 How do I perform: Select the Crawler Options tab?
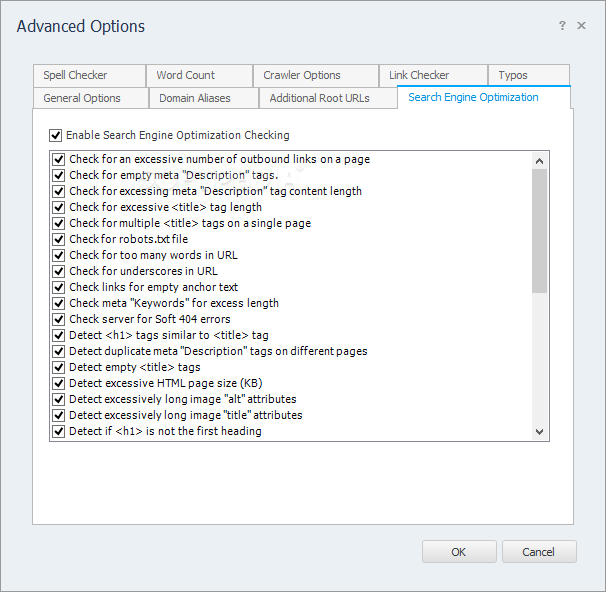(x=316, y=75)
